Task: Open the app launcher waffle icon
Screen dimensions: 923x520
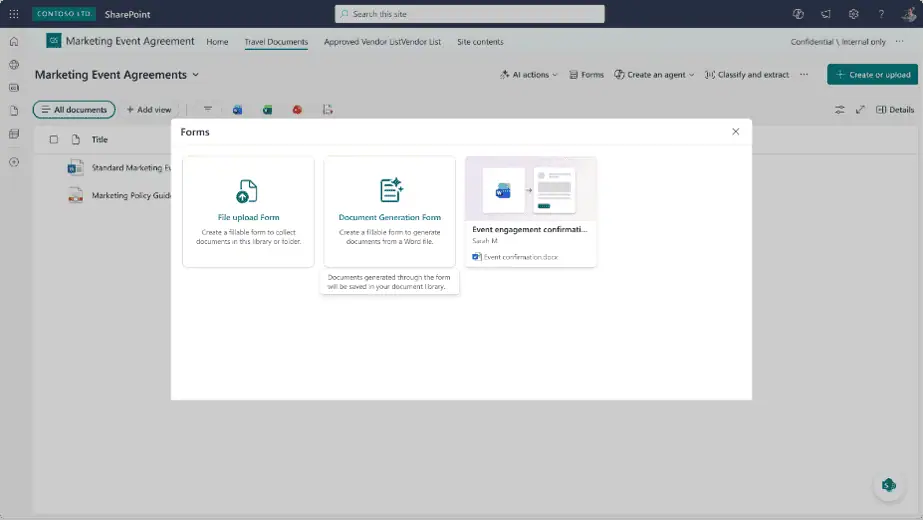Action: tap(14, 14)
